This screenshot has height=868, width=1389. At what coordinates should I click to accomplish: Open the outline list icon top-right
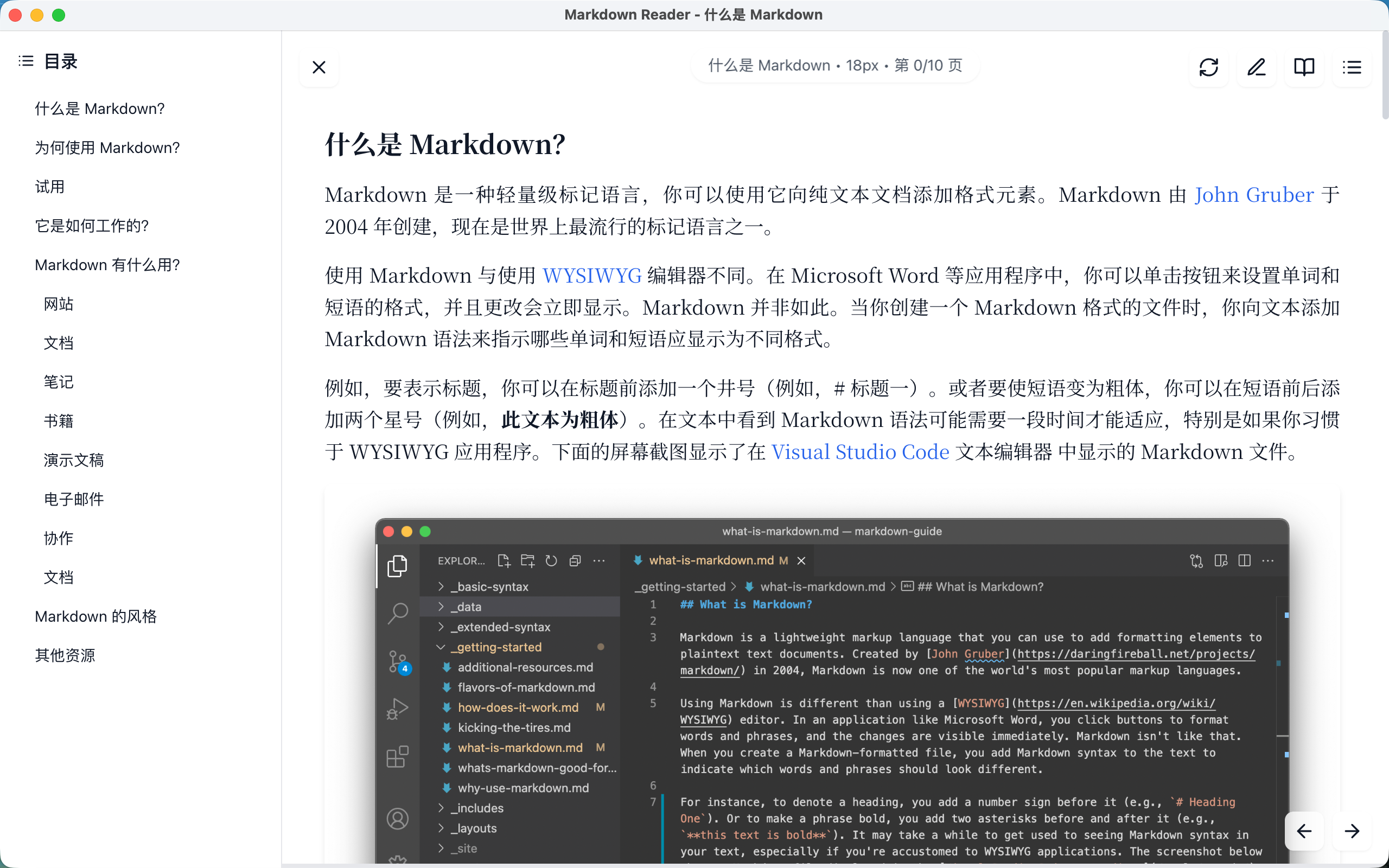1353,67
